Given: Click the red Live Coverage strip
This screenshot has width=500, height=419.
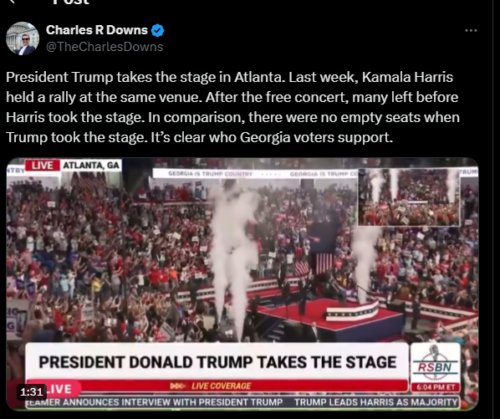Looking at the screenshot, I should 217,386.
